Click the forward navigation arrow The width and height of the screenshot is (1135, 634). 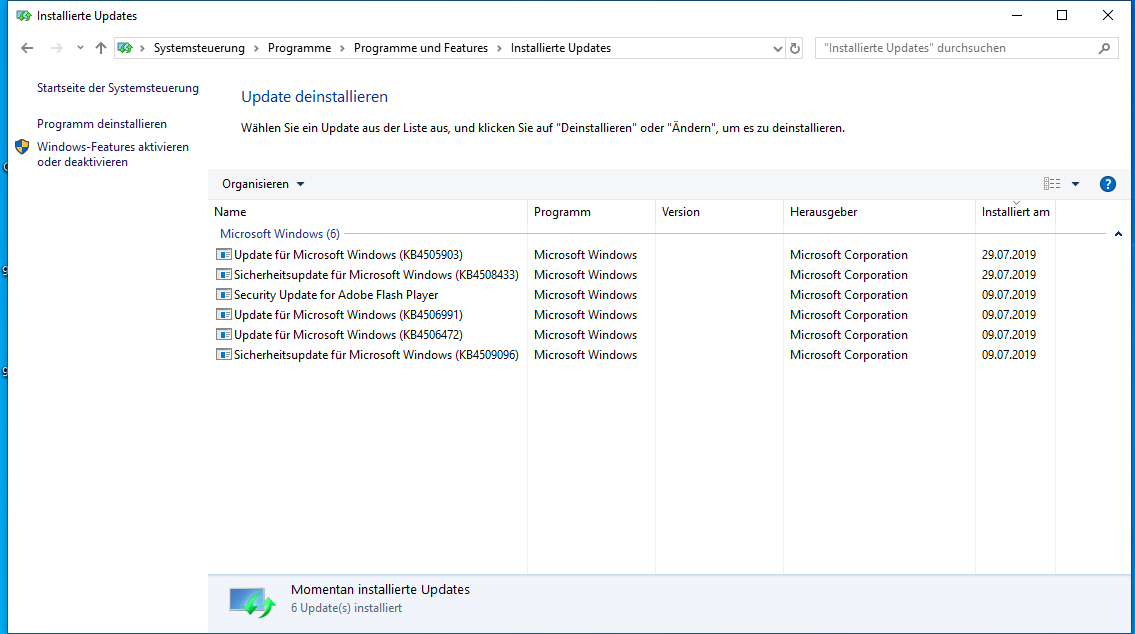pos(56,48)
